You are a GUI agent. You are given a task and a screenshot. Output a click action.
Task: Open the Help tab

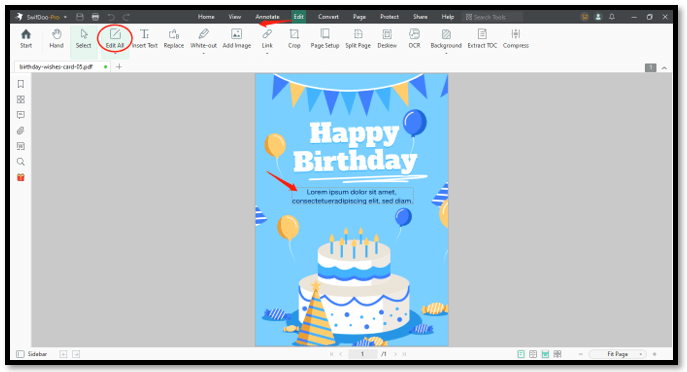447,17
